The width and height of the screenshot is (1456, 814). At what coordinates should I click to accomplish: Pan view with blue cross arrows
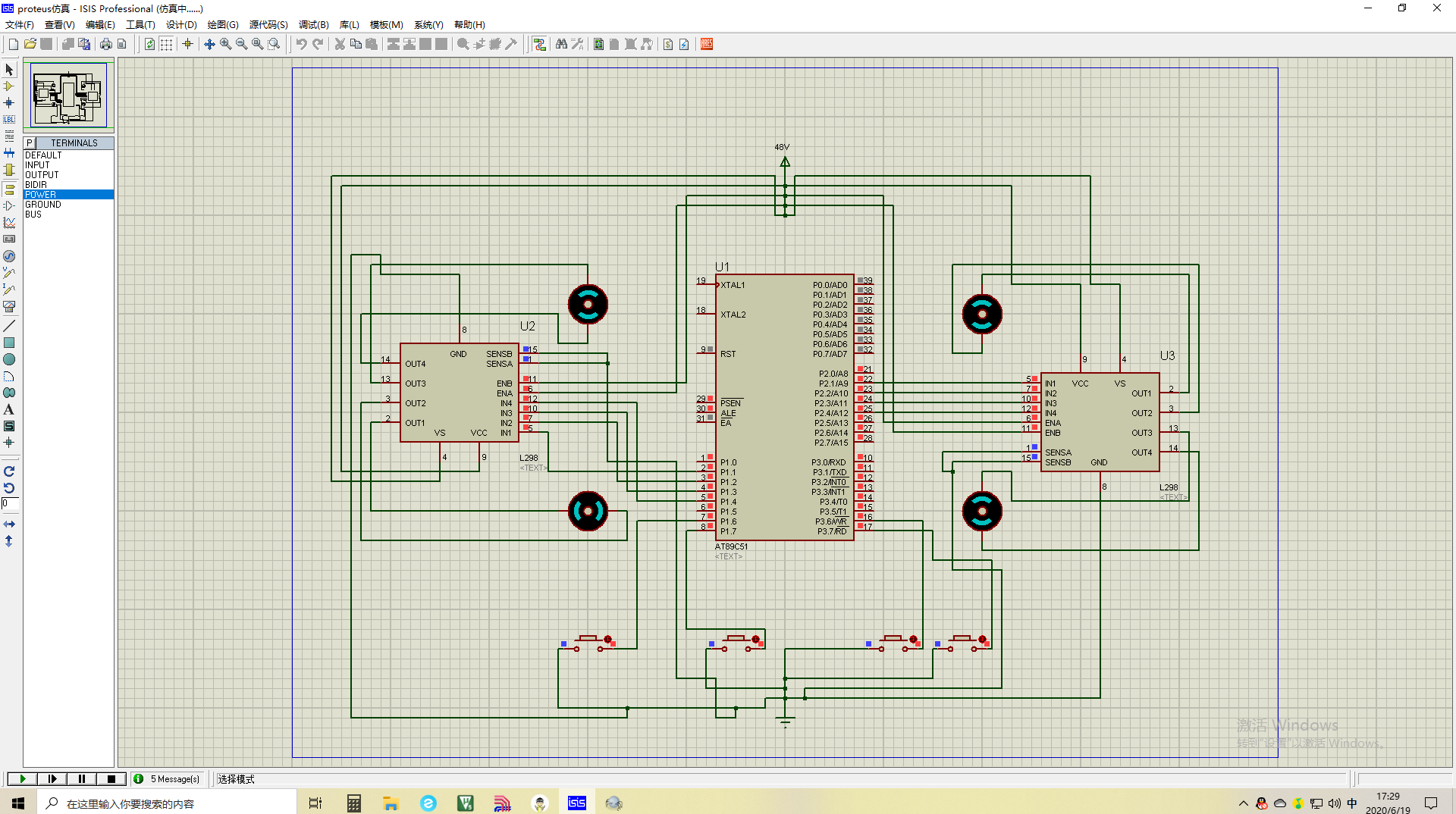(x=209, y=44)
